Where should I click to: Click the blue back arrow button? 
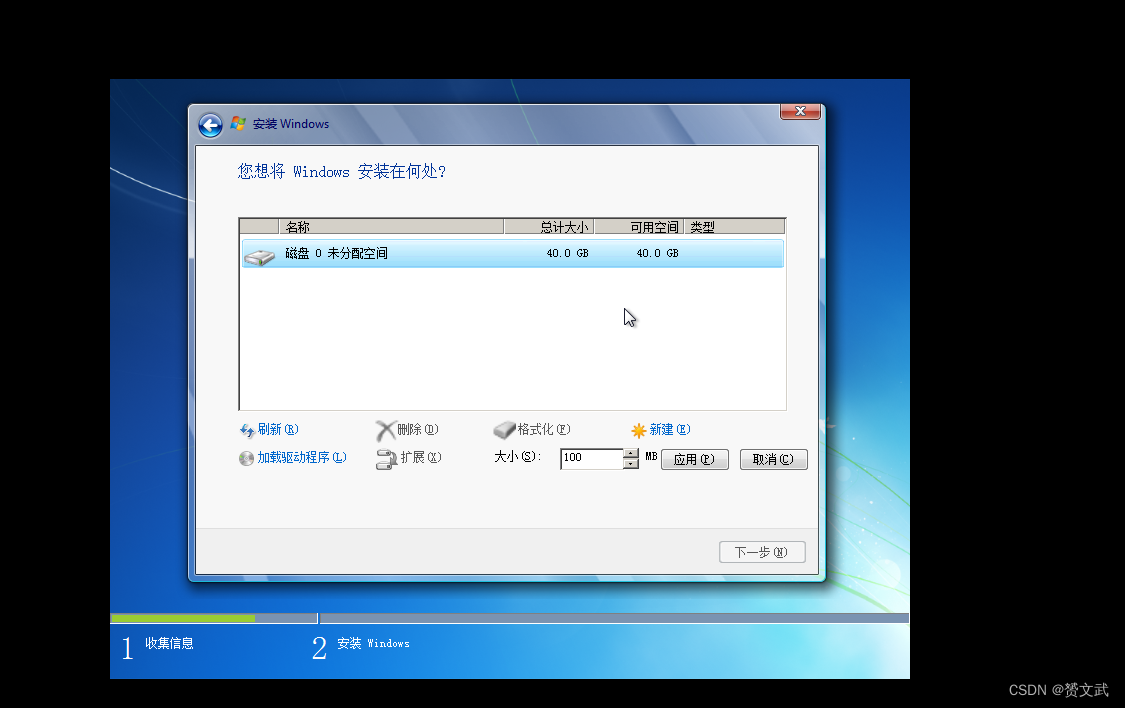210,126
